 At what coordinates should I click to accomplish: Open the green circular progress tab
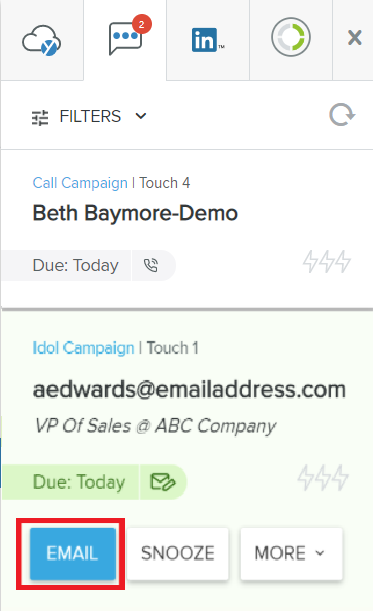point(291,37)
